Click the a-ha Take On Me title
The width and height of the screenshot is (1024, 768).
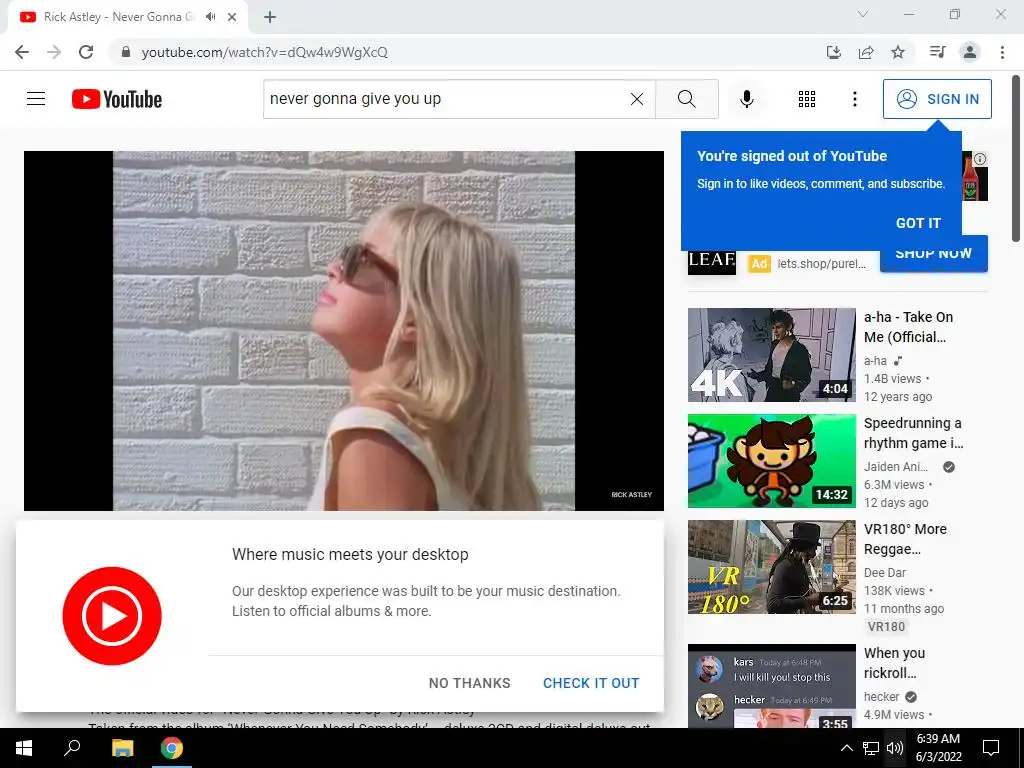pyautogui.click(x=908, y=327)
